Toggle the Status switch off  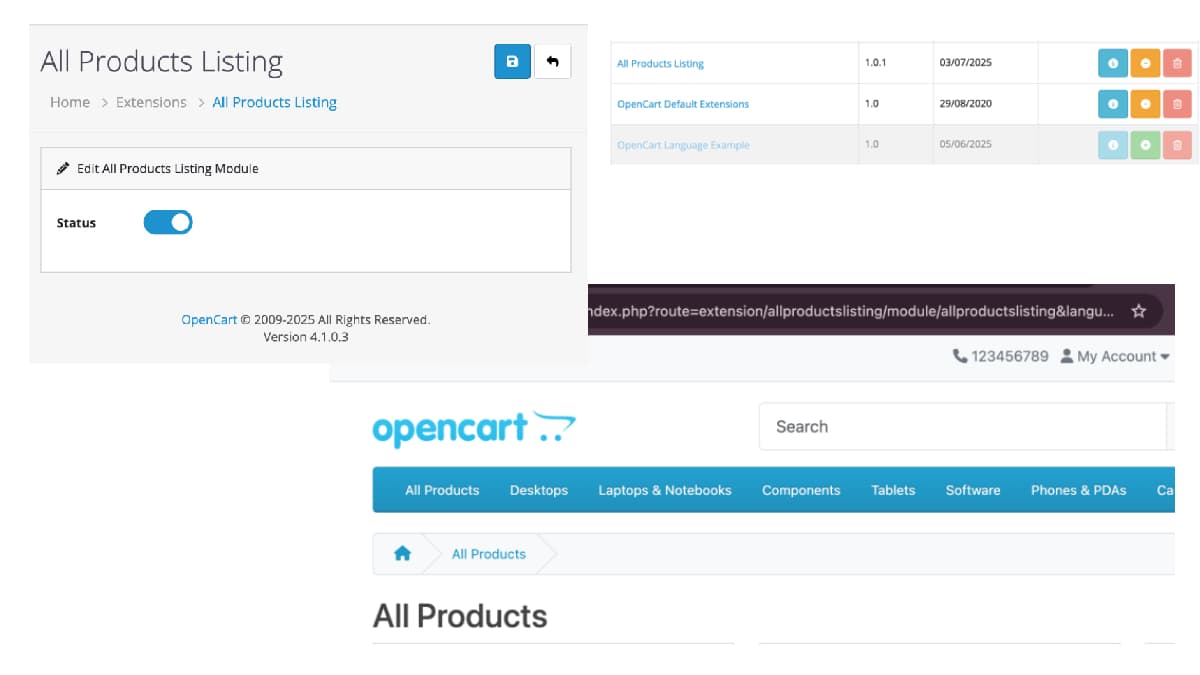point(168,222)
